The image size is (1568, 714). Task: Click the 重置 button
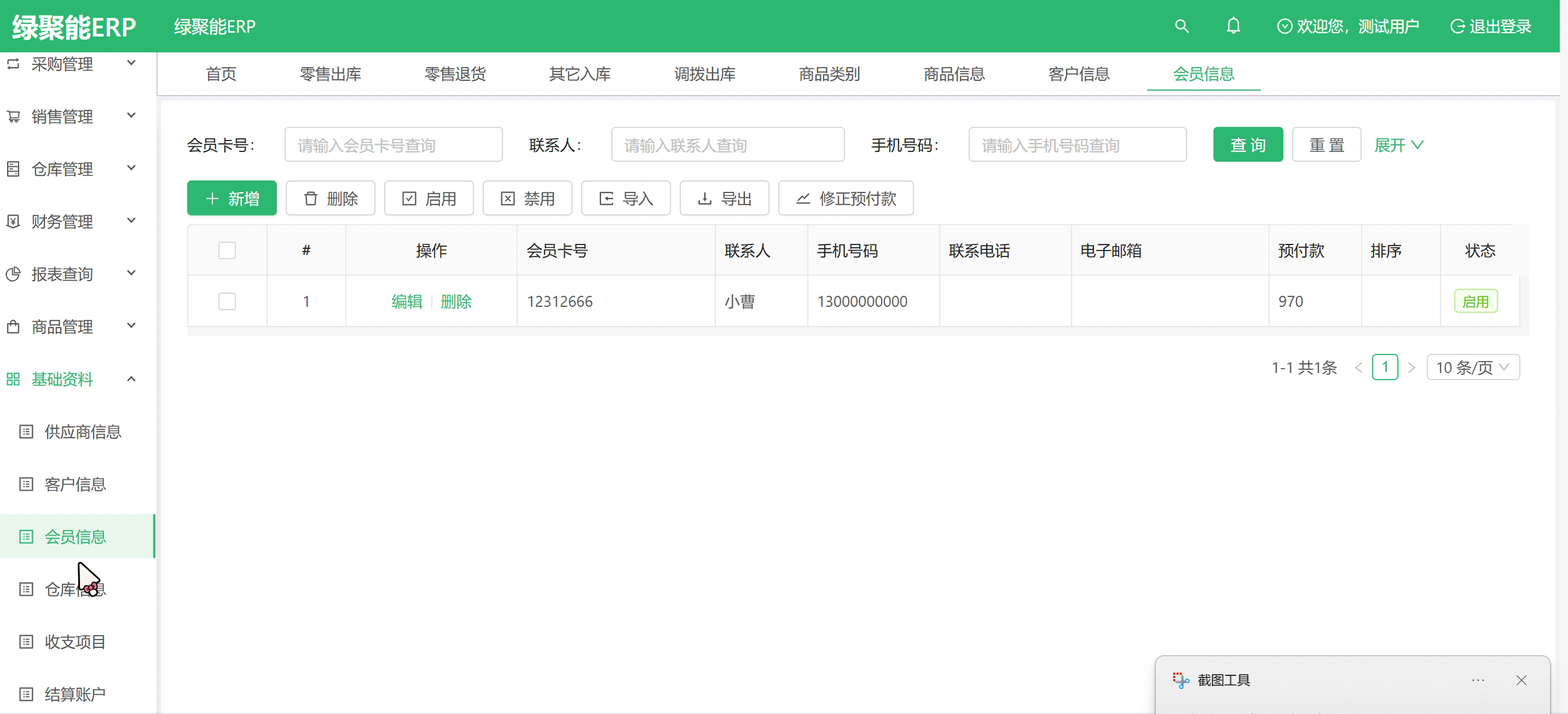1326,144
